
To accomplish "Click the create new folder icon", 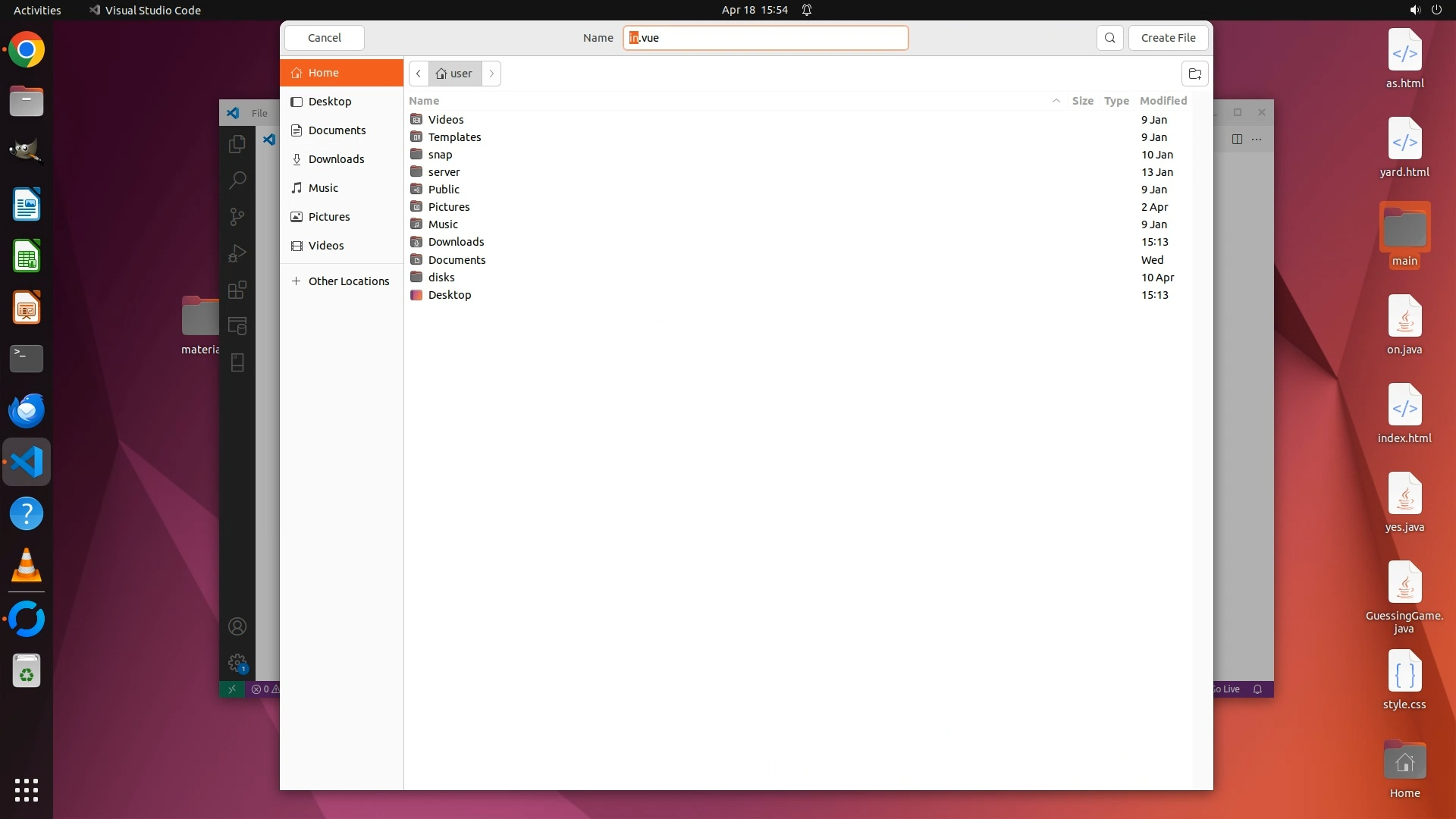I will 1194,74.
